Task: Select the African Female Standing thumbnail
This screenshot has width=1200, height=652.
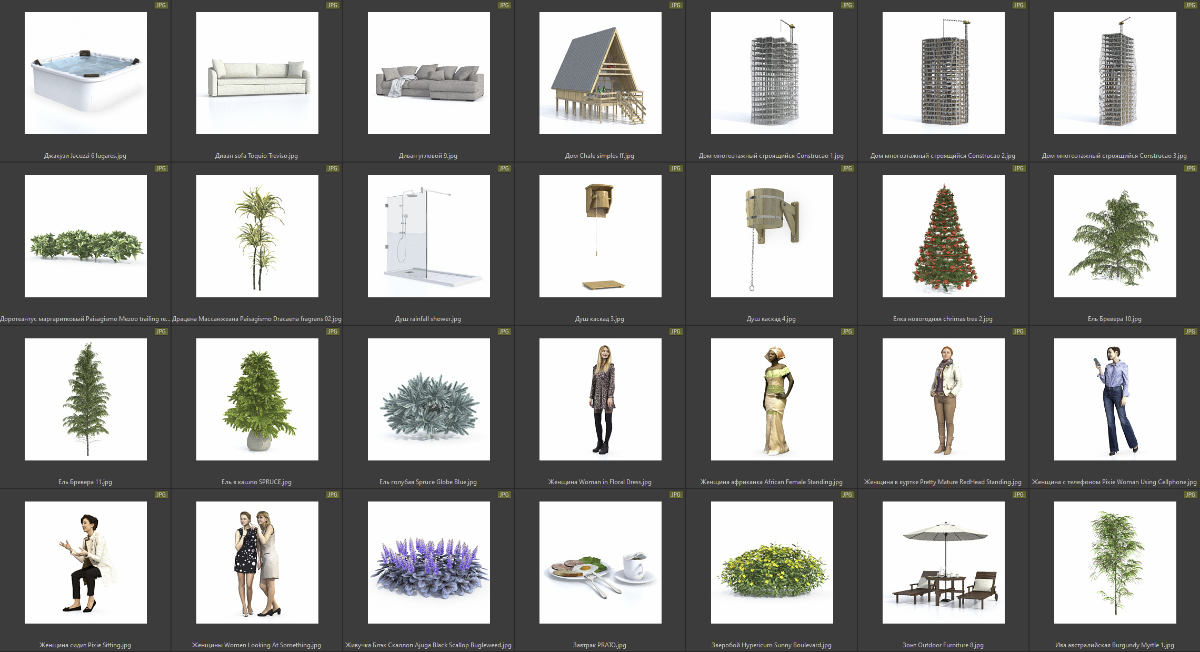Action: tap(771, 399)
